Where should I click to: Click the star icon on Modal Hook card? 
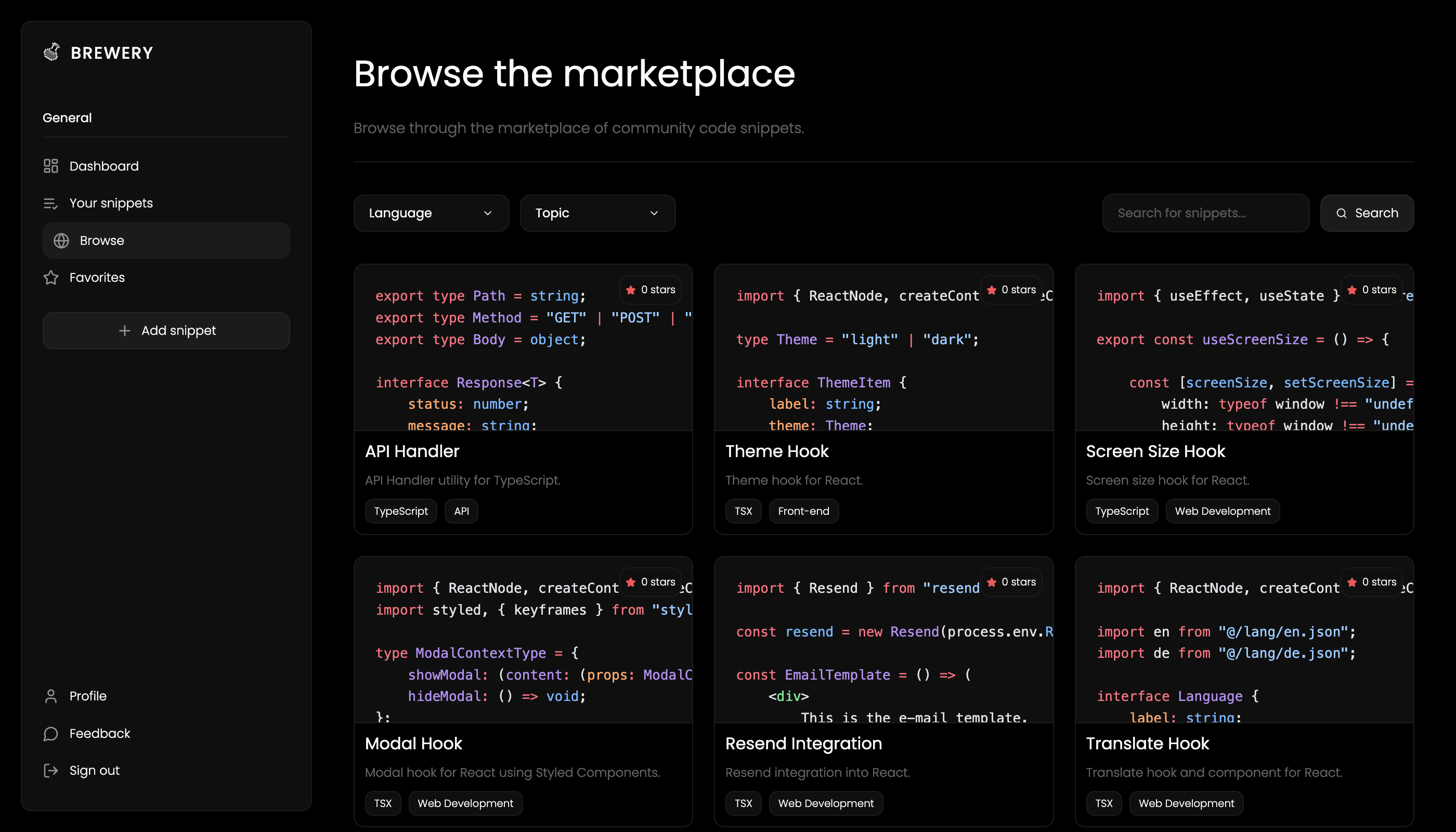(631, 582)
